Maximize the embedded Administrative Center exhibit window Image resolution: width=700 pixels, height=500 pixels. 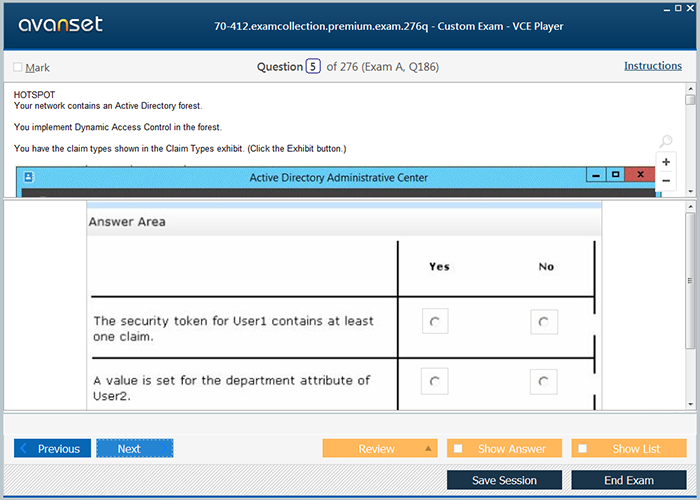pyautogui.click(x=615, y=175)
